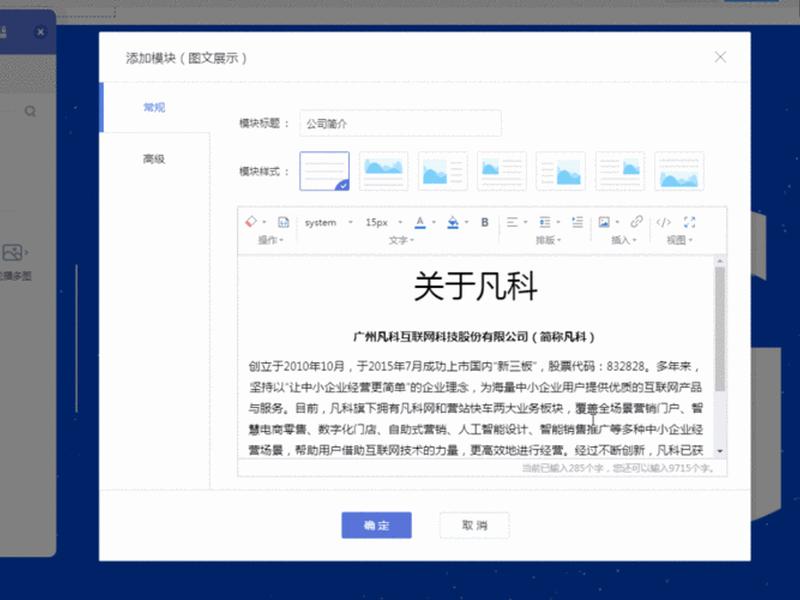This screenshot has height=600, width=800.
Task: Switch to the 高级 tab
Action: 154,159
